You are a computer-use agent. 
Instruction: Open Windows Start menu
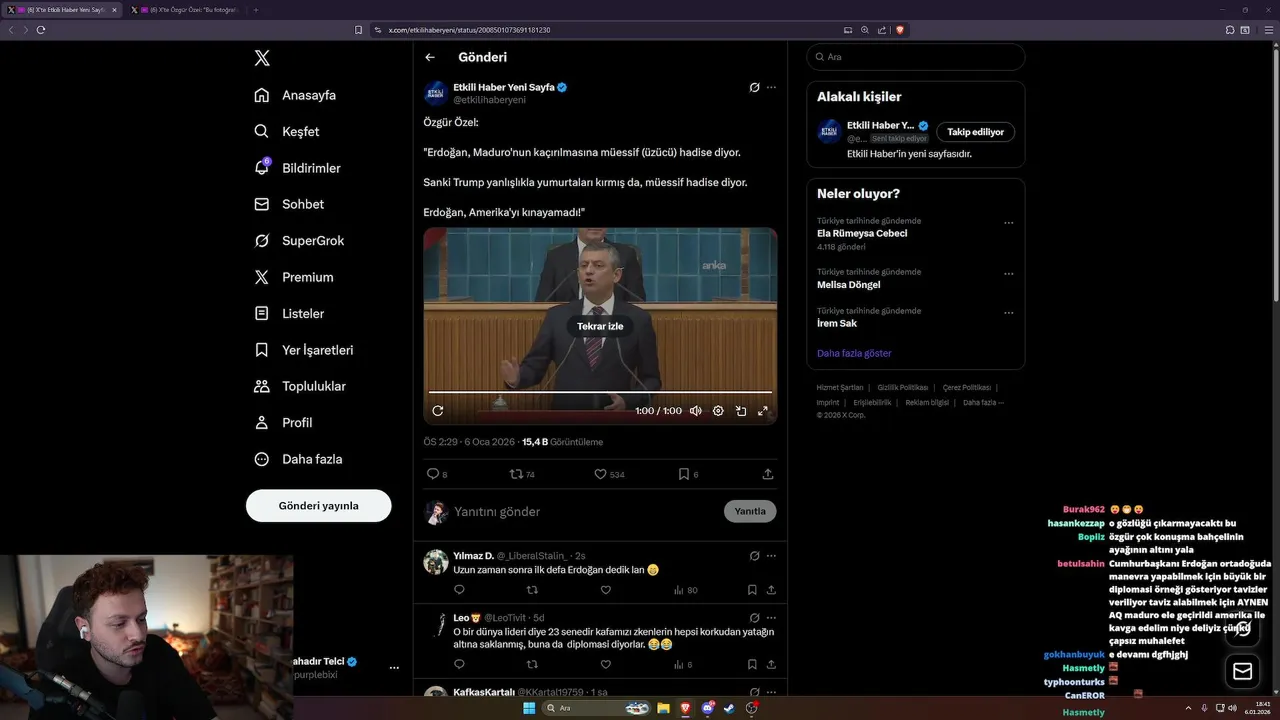[529, 708]
